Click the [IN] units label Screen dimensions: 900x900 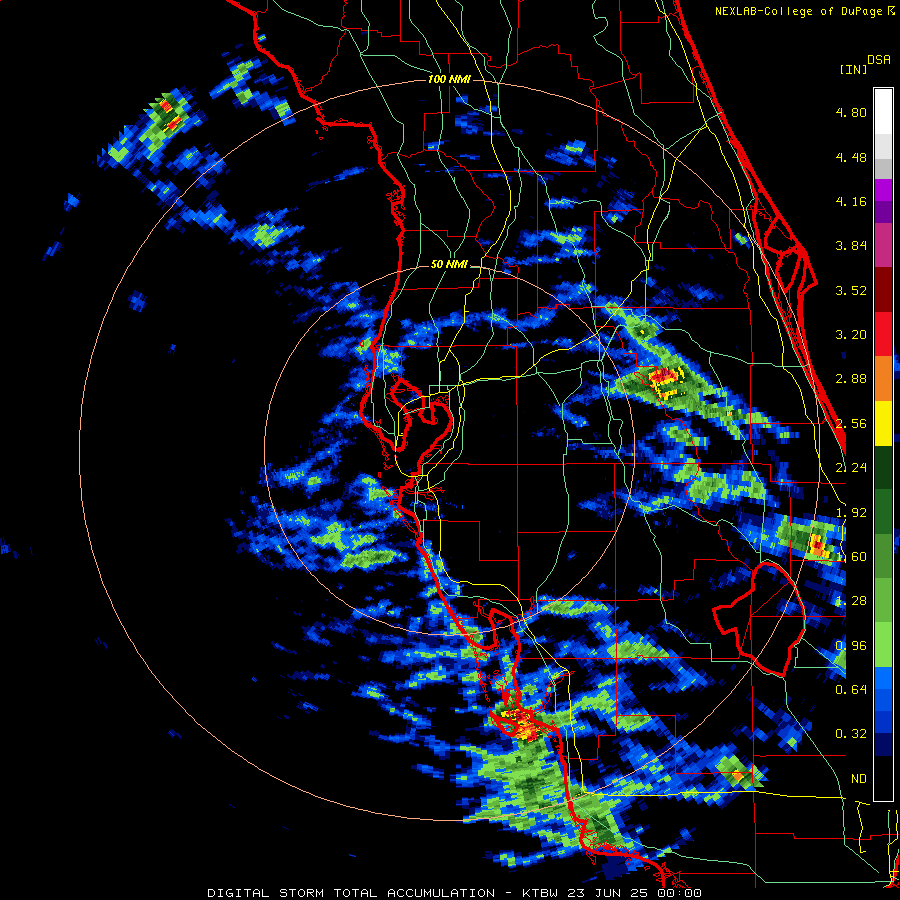pos(853,69)
